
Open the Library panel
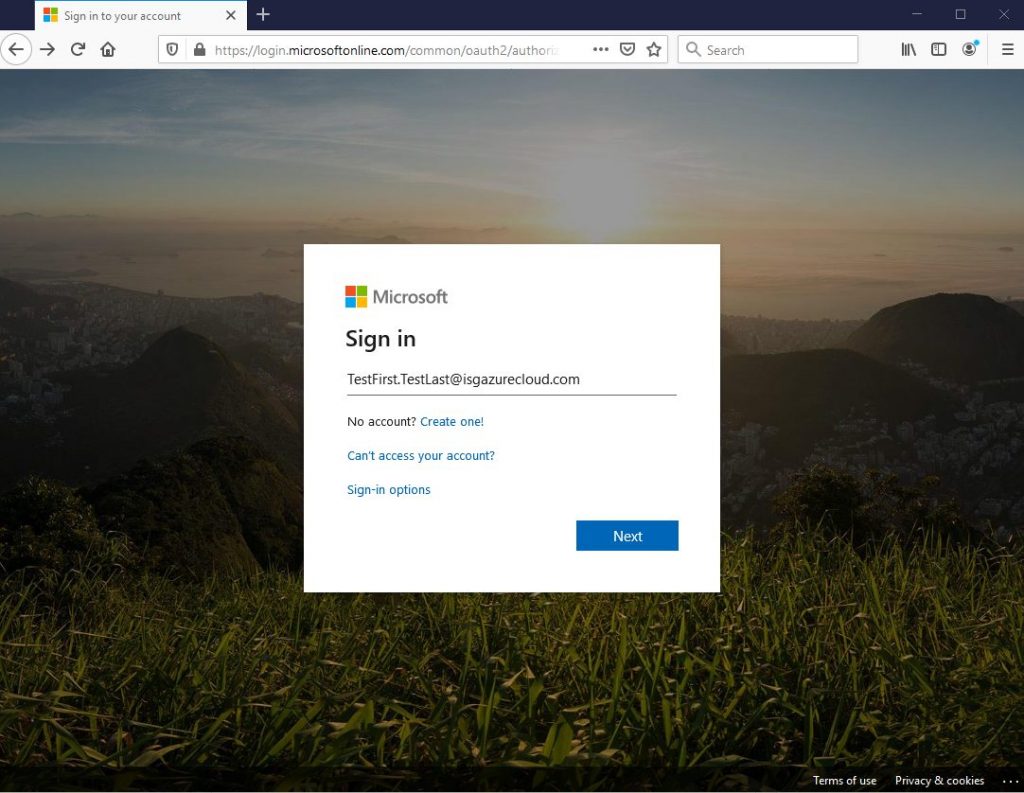tap(908, 50)
